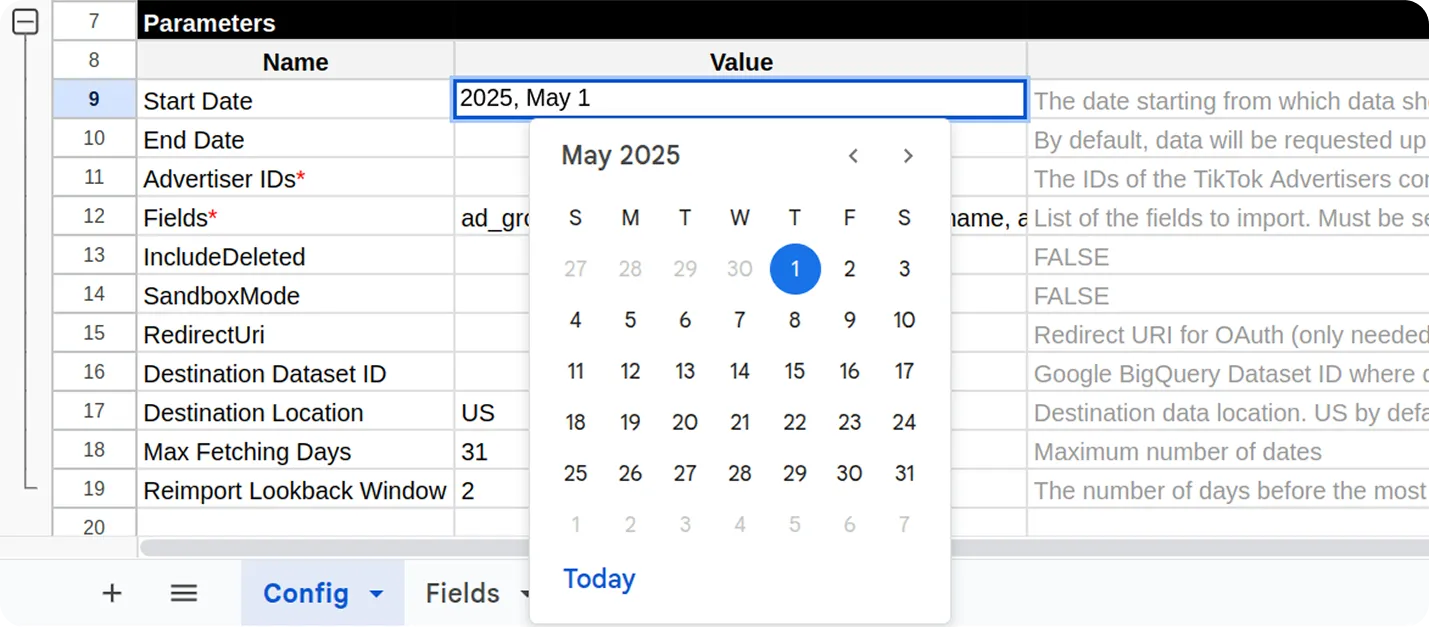Select the Config sheet tab
The image size is (1429, 627).
click(x=306, y=593)
